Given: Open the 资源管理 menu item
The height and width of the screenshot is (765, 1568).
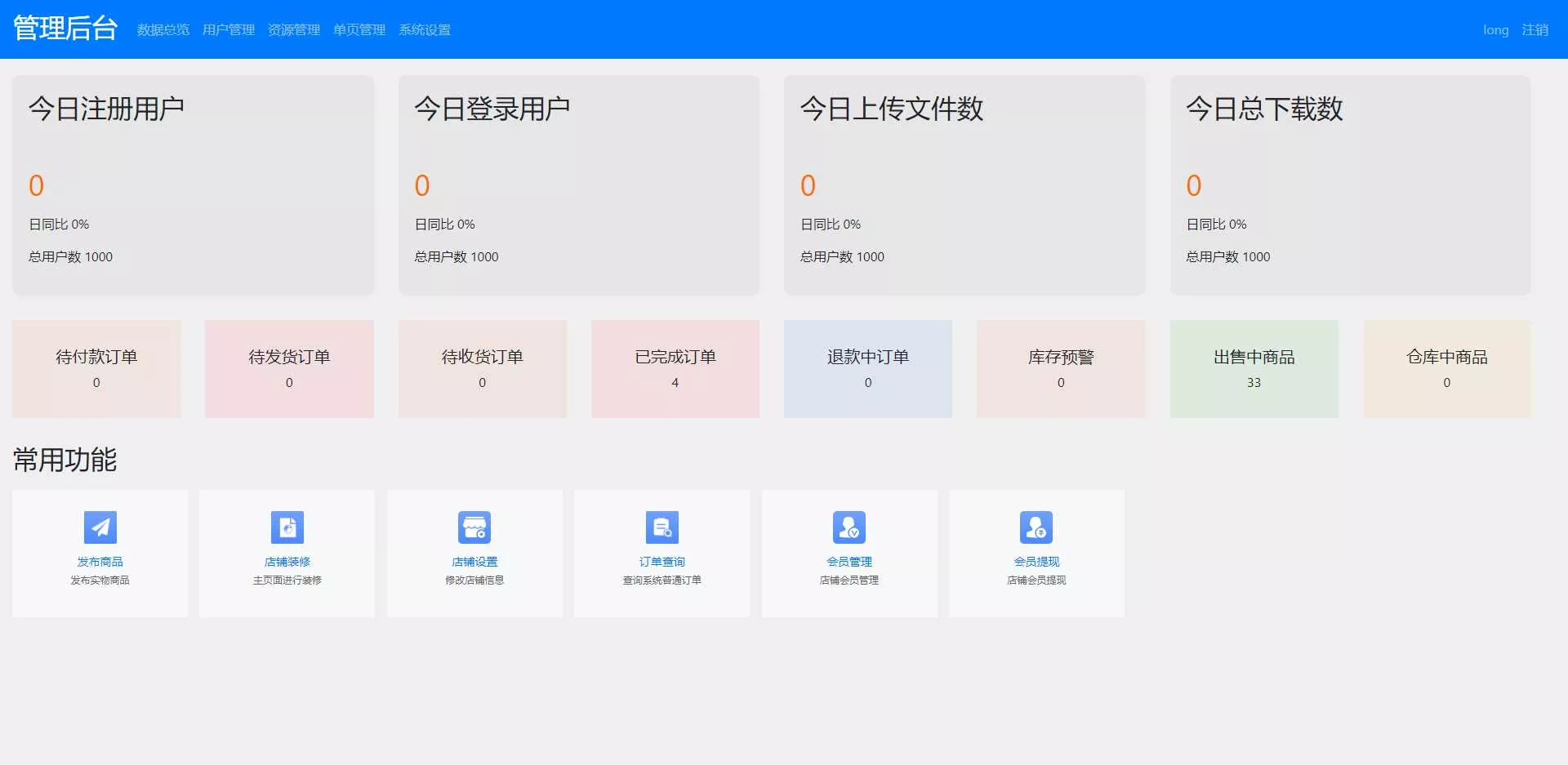Looking at the screenshot, I should click(x=294, y=30).
